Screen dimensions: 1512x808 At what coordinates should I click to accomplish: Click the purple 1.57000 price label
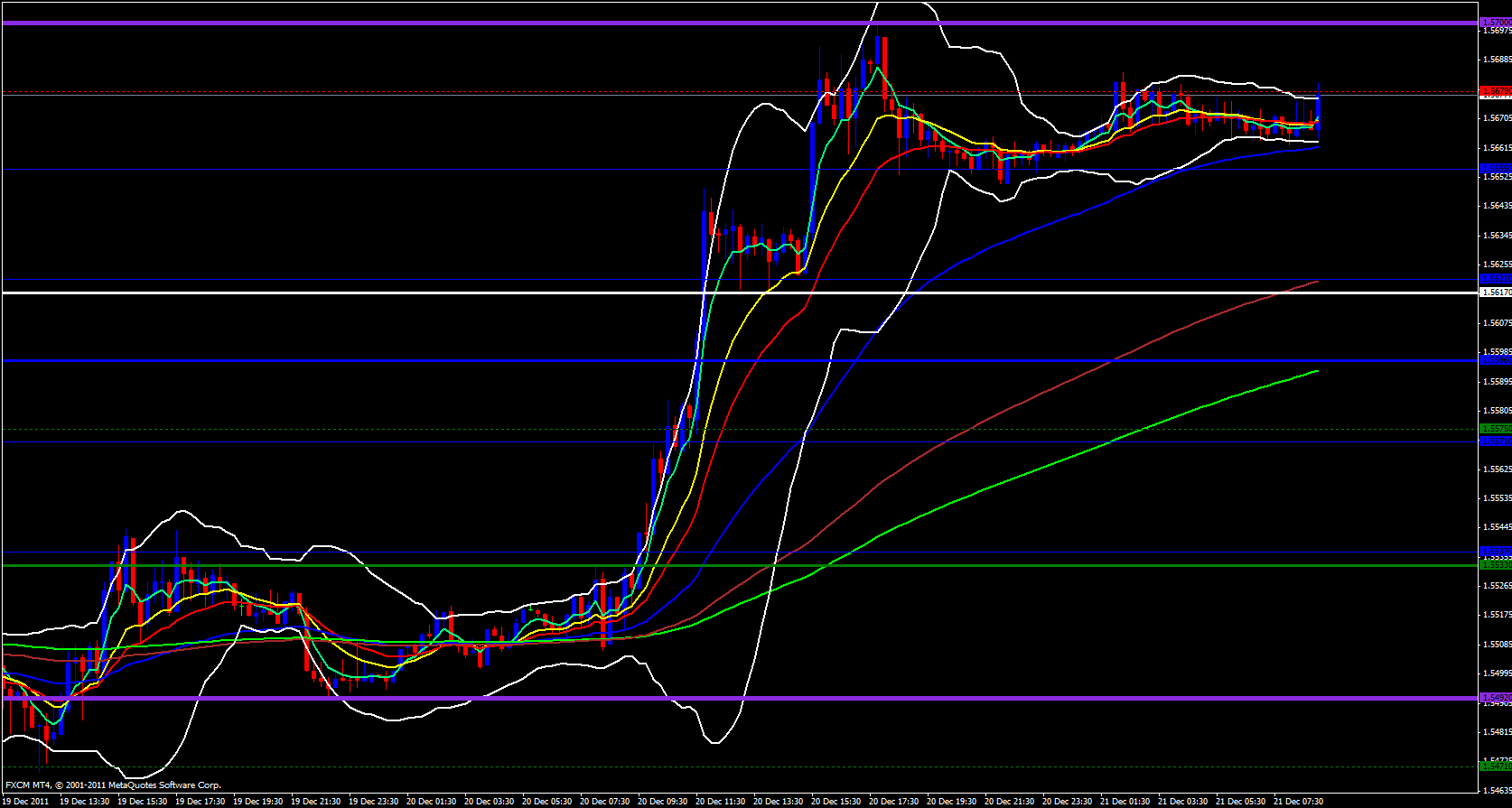pos(1495,23)
